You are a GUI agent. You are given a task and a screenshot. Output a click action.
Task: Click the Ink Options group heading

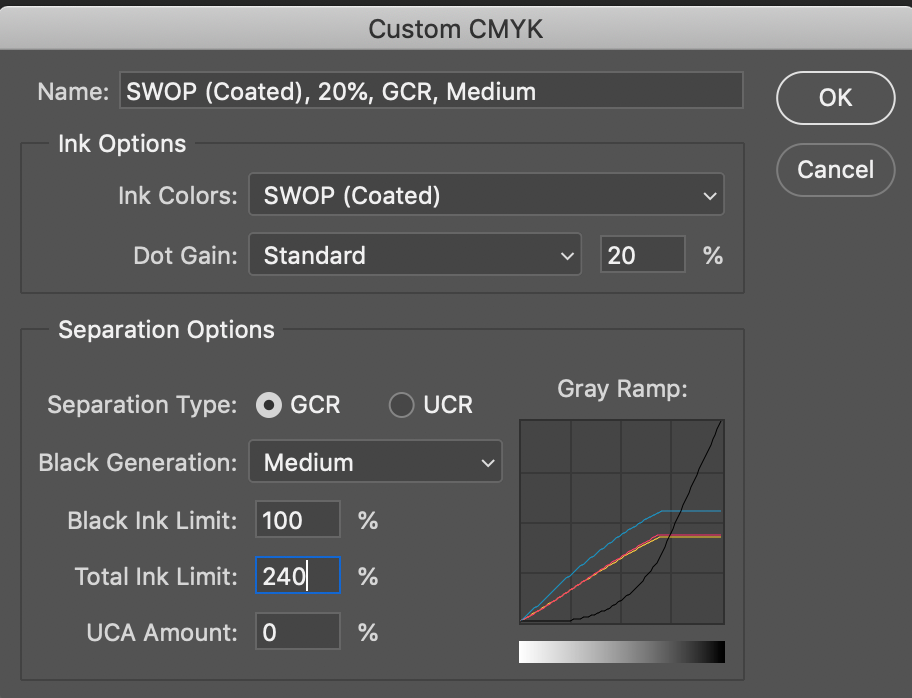122,144
